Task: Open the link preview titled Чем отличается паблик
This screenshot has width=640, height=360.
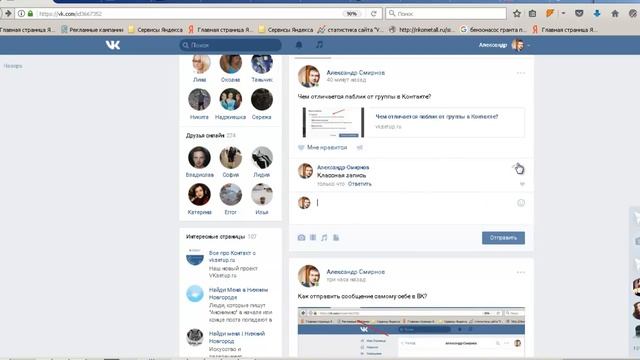Action: tap(436, 116)
